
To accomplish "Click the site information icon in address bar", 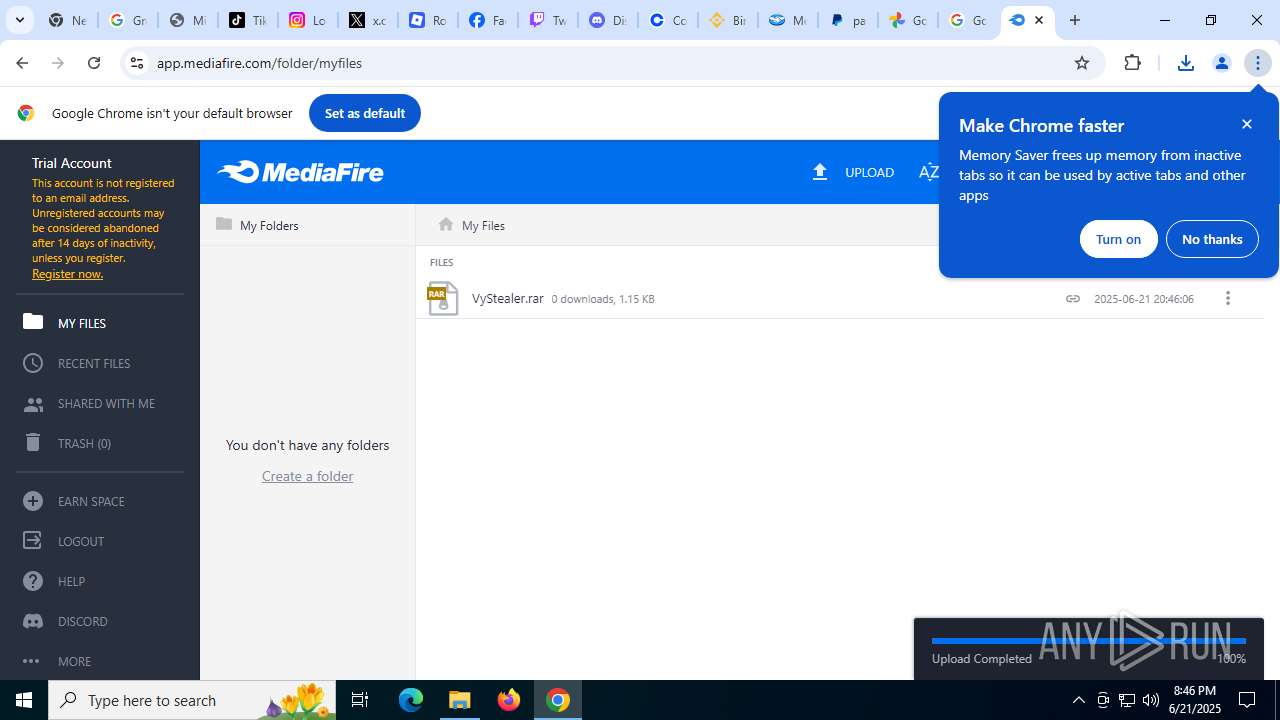I will point(137,63).
